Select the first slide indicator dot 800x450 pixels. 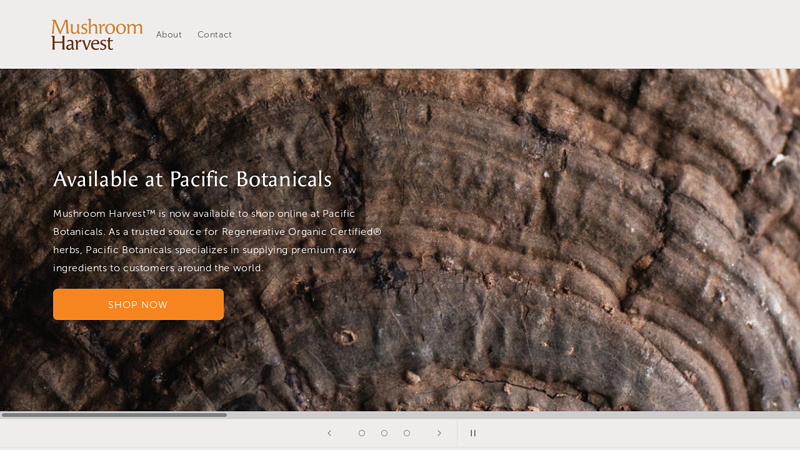coord(362,433)
